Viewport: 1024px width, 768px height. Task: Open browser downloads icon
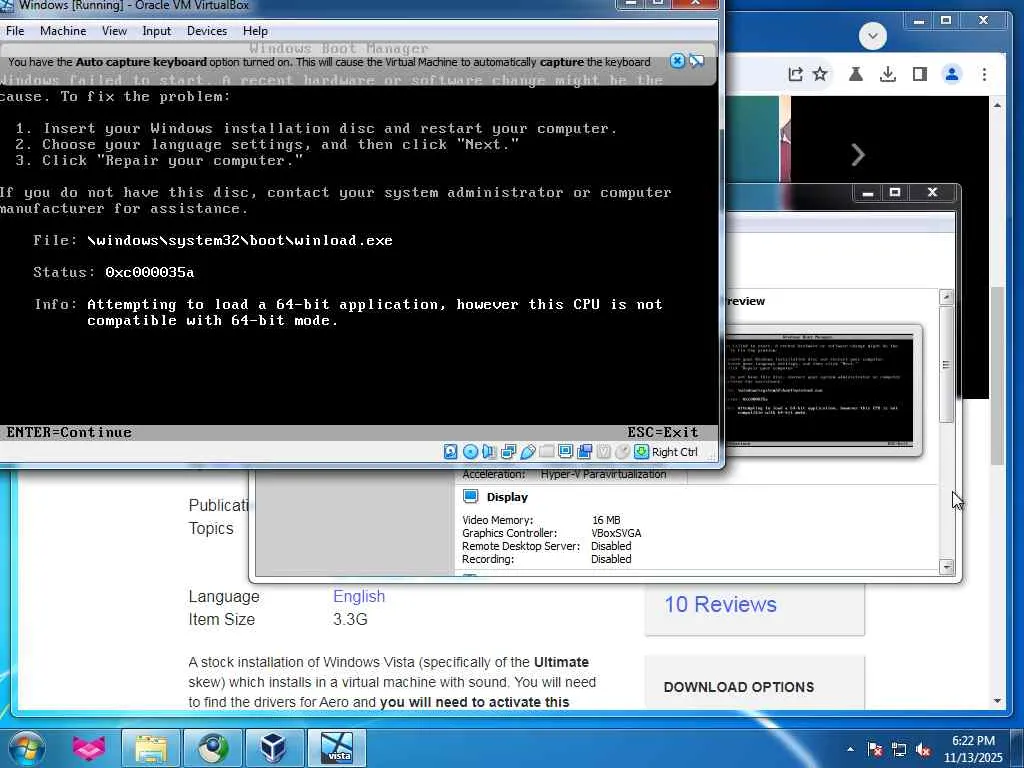pyautogui.click(x=888, y=74)
